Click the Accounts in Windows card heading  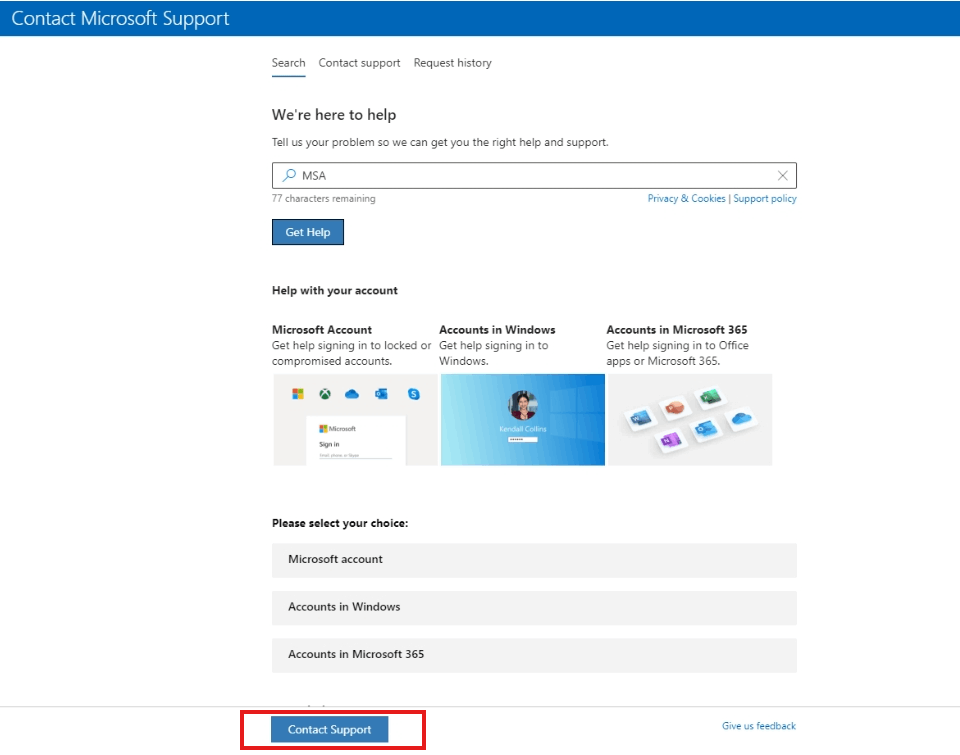point(497,329)
